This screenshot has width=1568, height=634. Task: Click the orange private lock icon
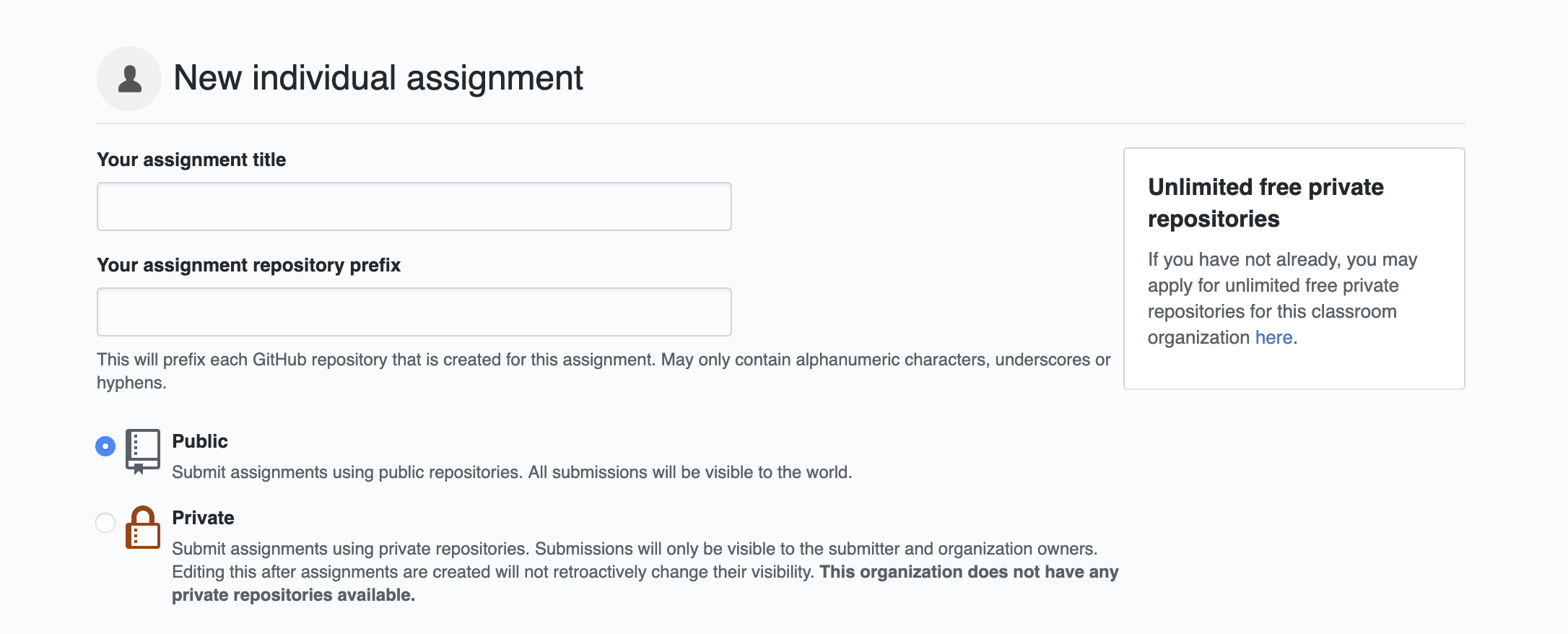(144, 528)
